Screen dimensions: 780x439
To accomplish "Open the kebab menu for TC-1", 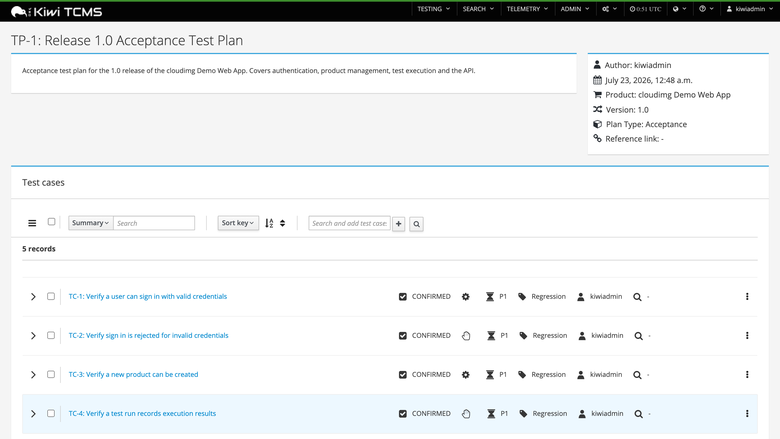I will click(x=747, y=296).
